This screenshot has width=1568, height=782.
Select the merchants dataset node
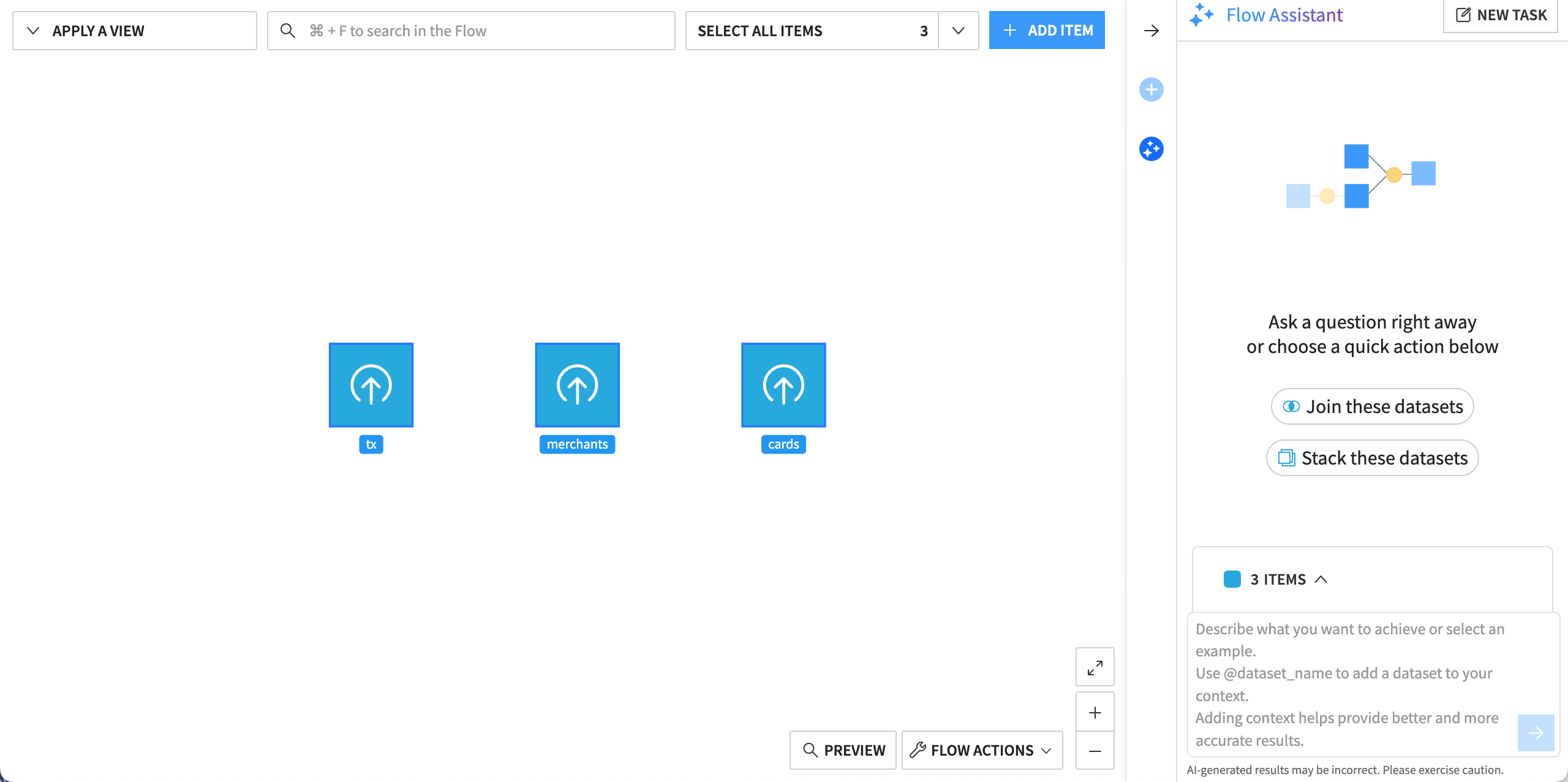coord(576,385)
